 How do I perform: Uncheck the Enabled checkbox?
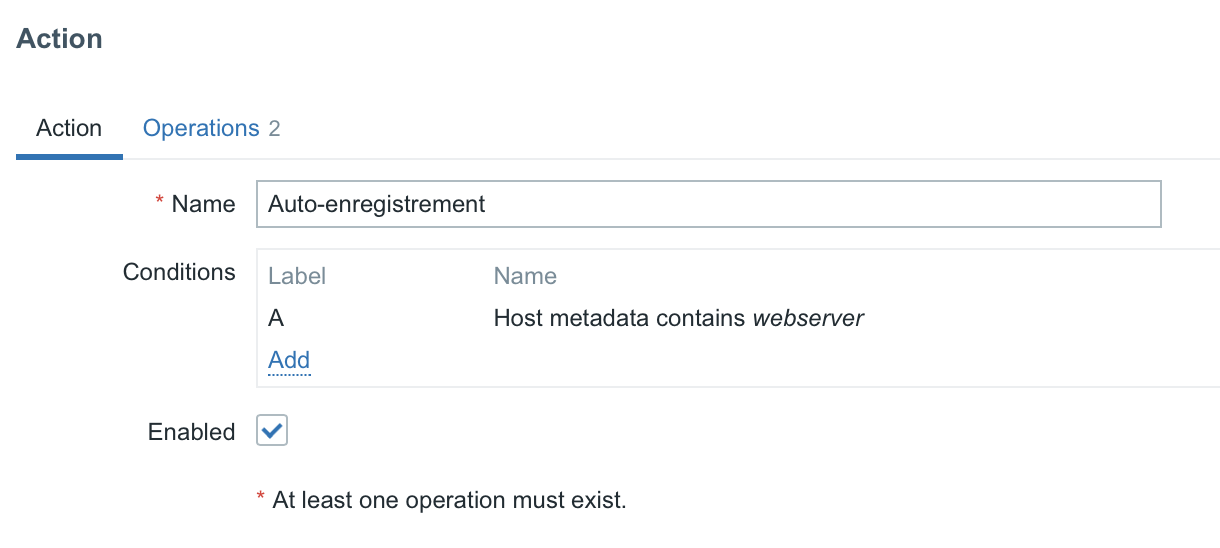pos(272,431)
